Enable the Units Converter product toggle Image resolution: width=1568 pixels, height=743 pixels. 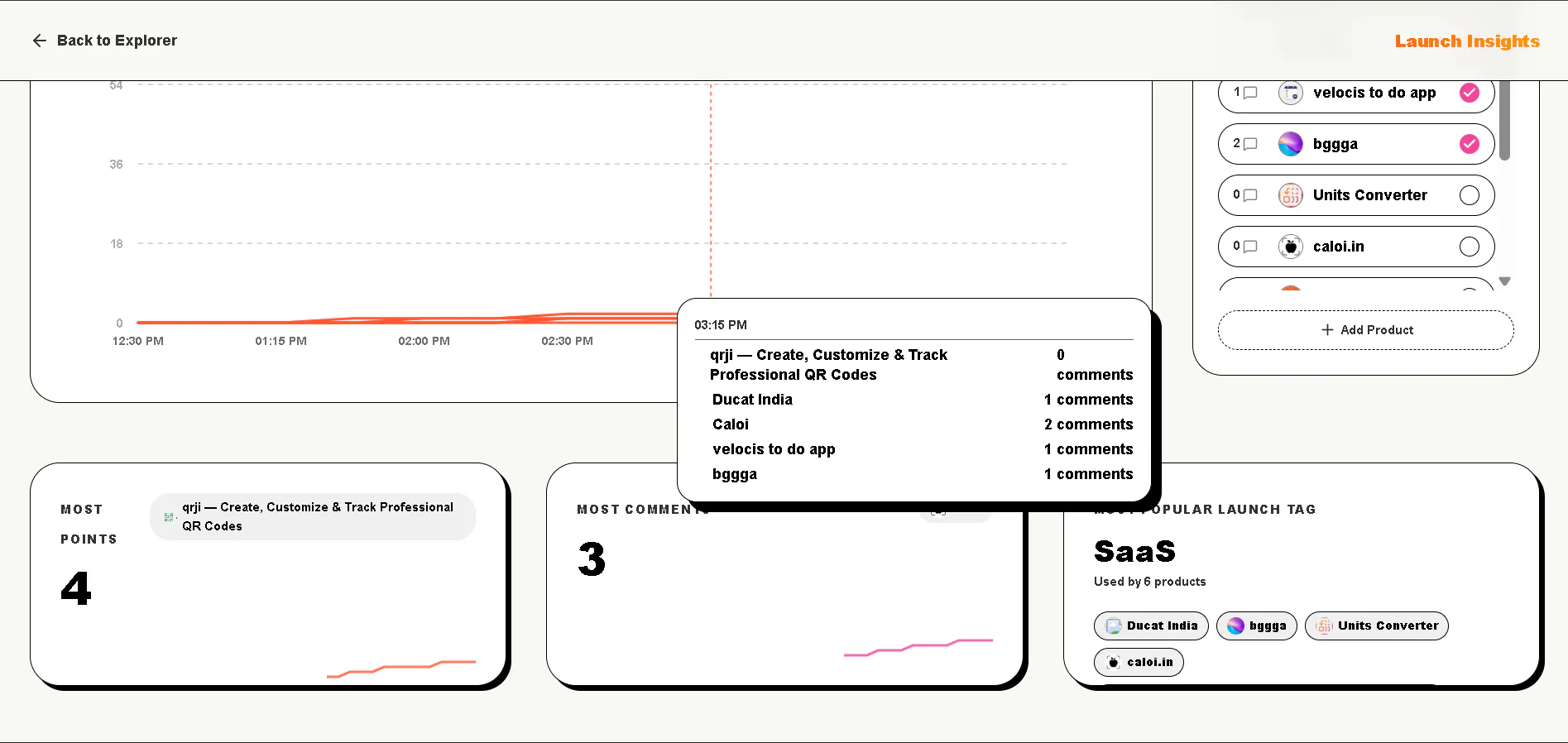pyautogui.click(x=1470, y=195)
